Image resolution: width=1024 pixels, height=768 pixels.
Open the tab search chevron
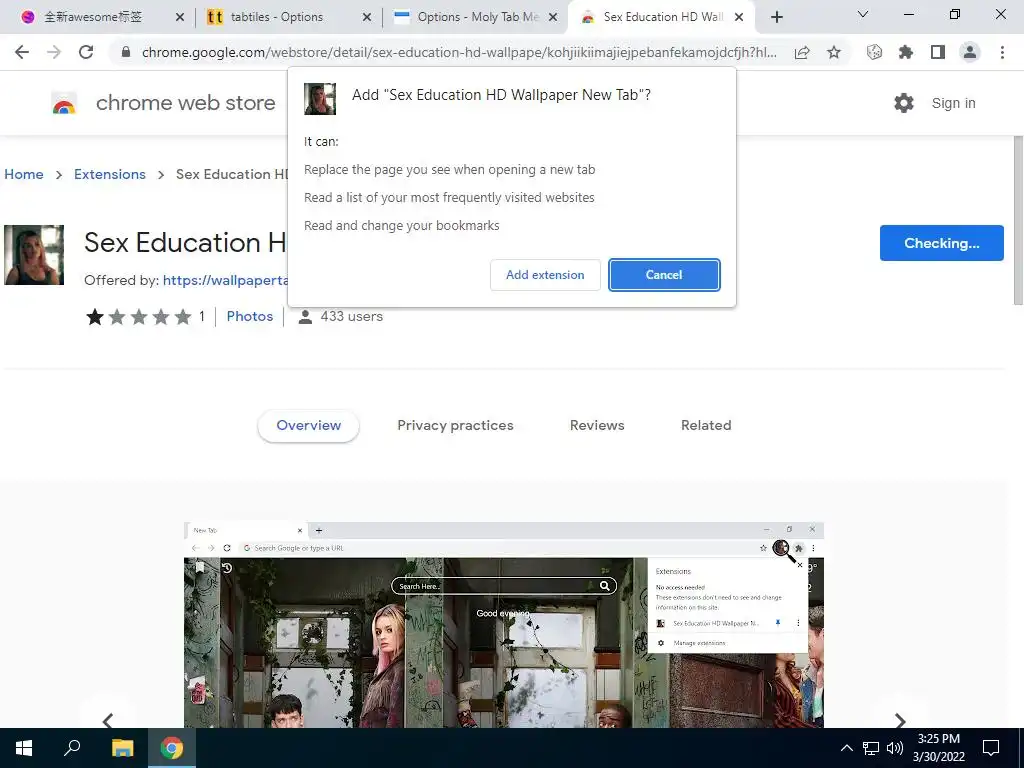pyautogui.click(x=863, y=14)
